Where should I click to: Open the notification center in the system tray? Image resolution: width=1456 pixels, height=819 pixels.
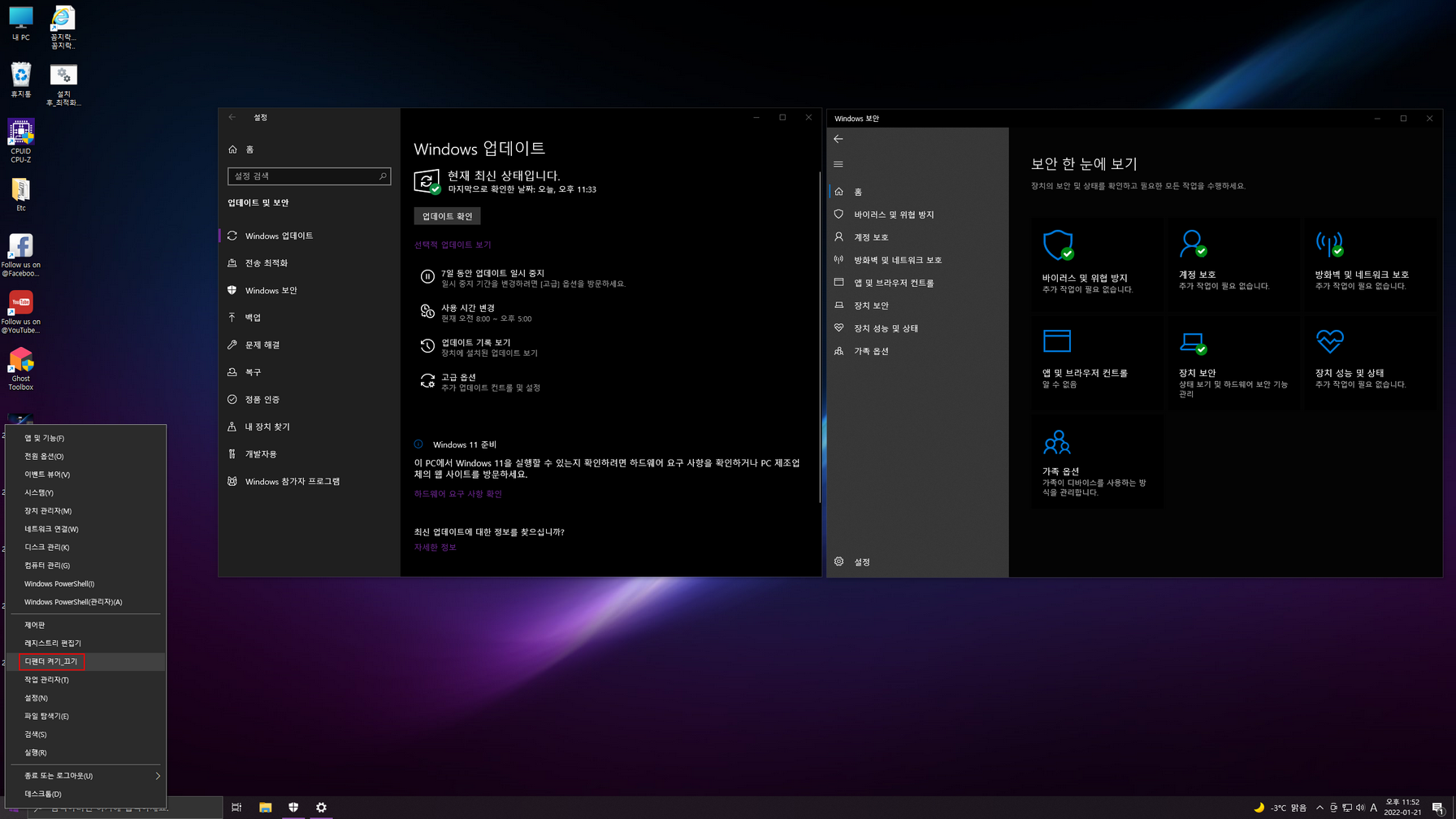1437,808
